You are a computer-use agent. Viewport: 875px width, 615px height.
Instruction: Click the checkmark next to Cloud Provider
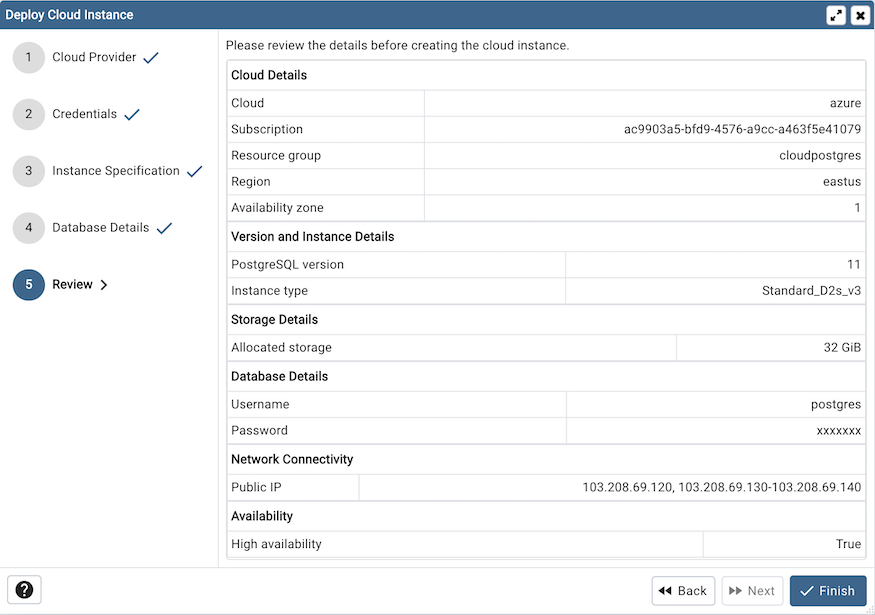[151, 56]
